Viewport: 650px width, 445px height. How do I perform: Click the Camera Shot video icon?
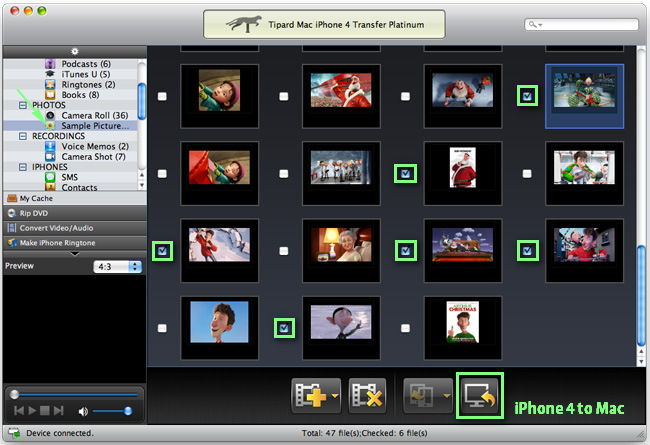pos(50,156)
